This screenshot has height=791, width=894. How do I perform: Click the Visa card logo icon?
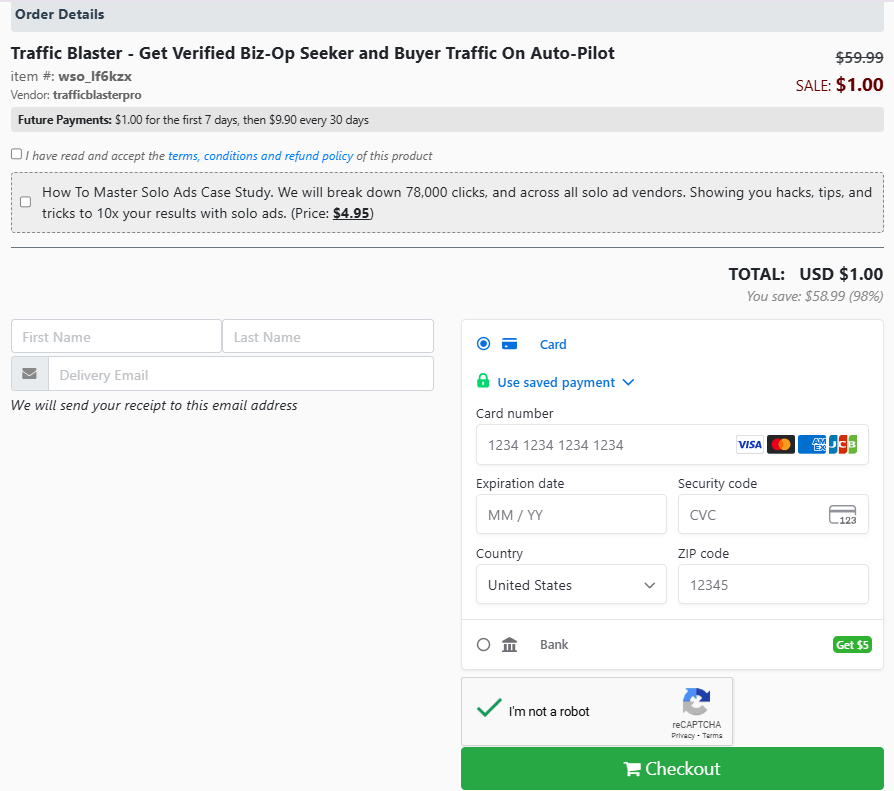click(749, 445)
